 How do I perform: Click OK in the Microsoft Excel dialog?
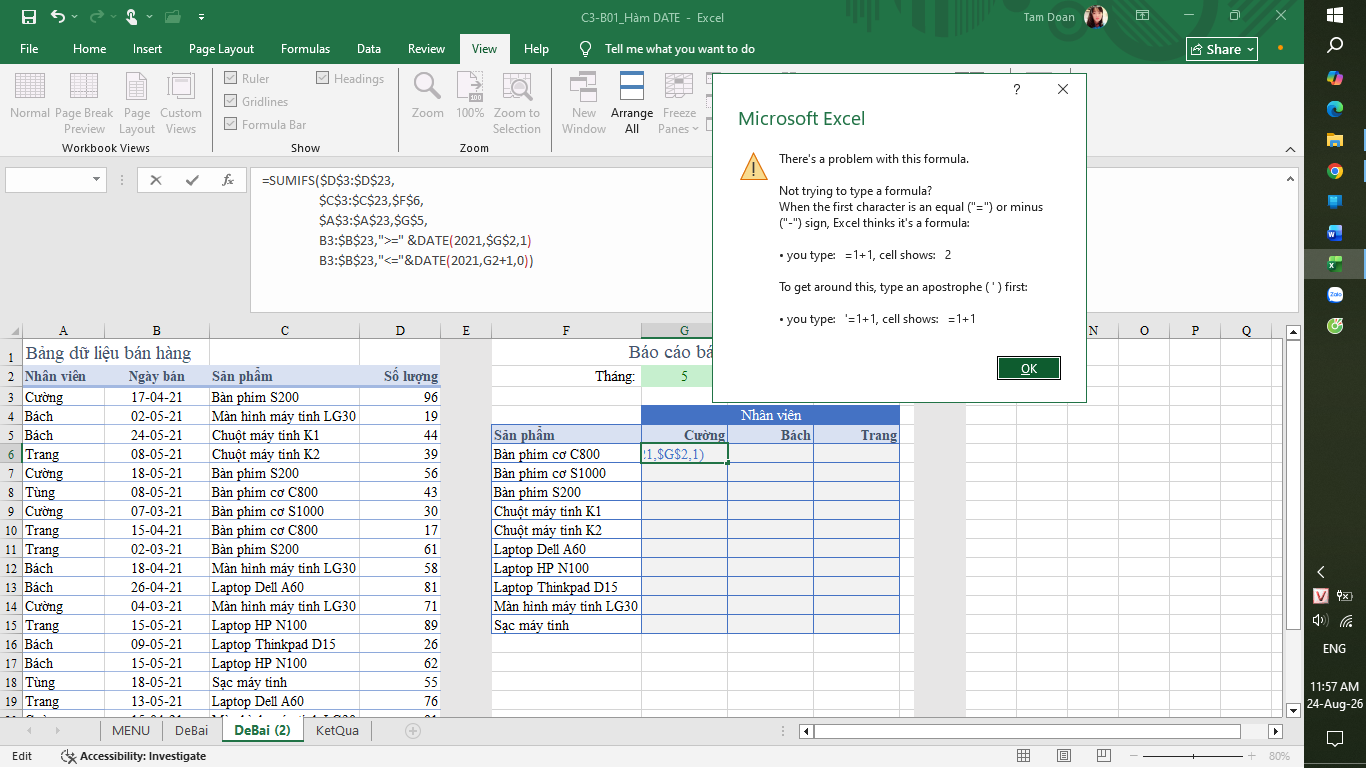(x=1029, y=368)
